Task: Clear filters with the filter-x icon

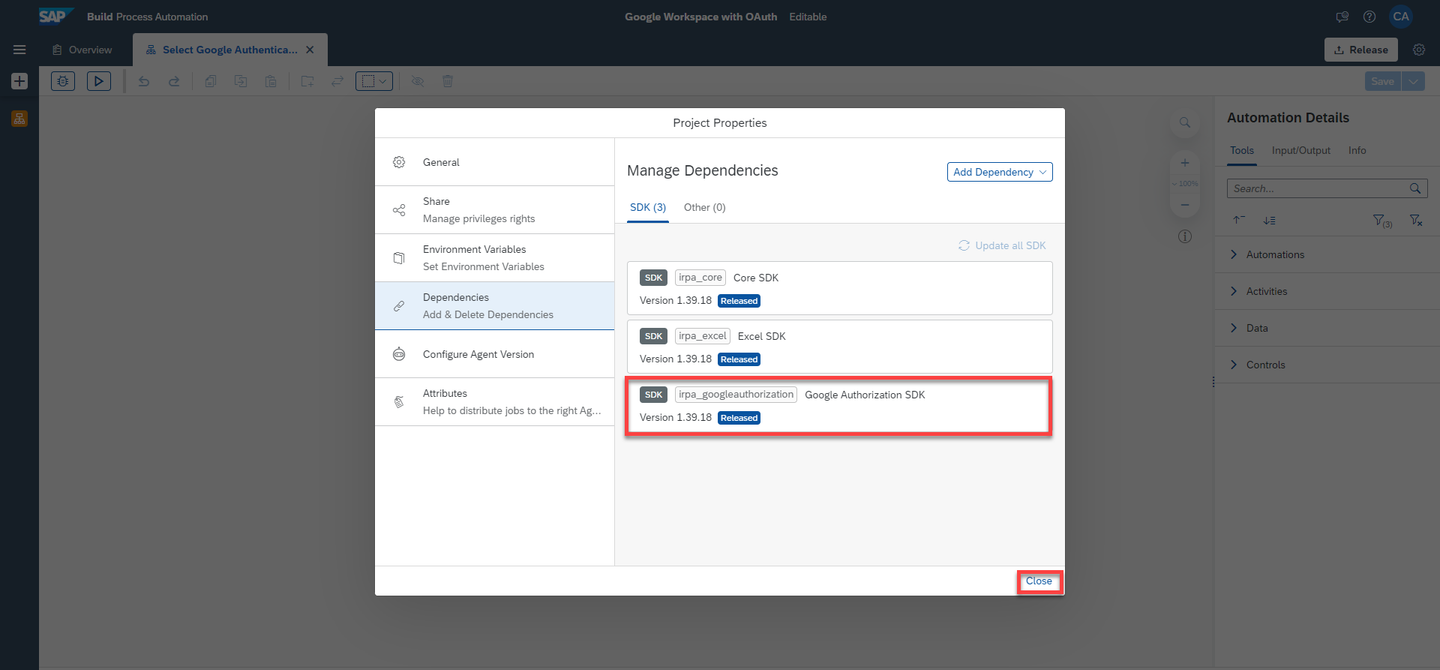Action: click(1416, 220)
